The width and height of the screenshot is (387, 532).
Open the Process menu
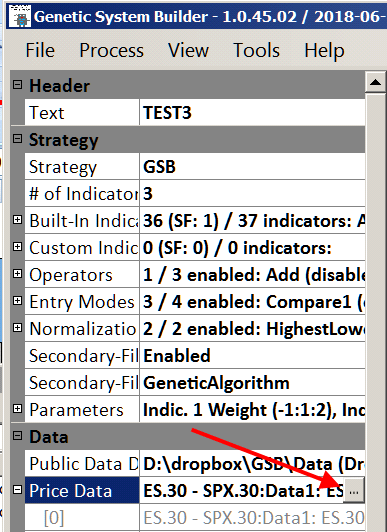[x=112, y=50]
